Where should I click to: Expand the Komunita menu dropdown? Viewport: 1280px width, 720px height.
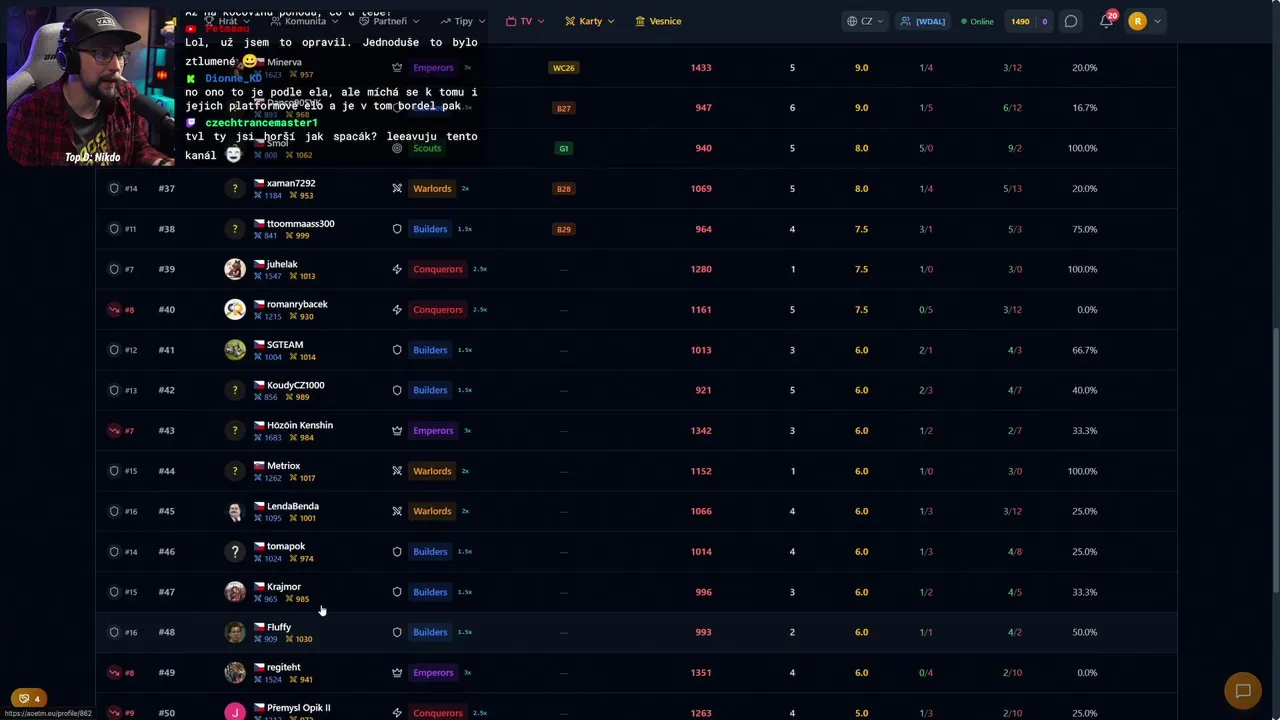pos(305,21)
